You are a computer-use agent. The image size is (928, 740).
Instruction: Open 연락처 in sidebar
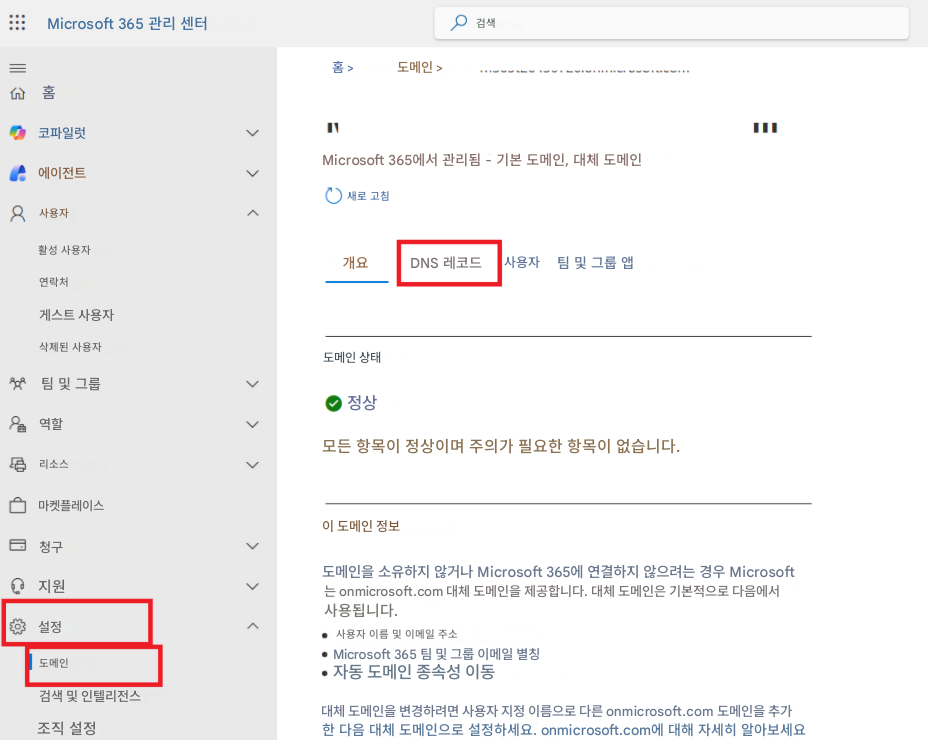pyautogui.click(x=54, y=282)
